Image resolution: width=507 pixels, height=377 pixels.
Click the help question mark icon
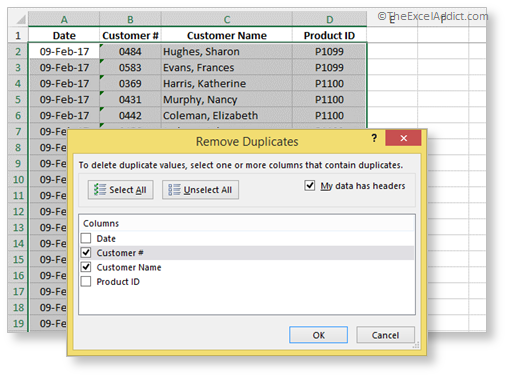pyautogui.click(x=374, y=138)
